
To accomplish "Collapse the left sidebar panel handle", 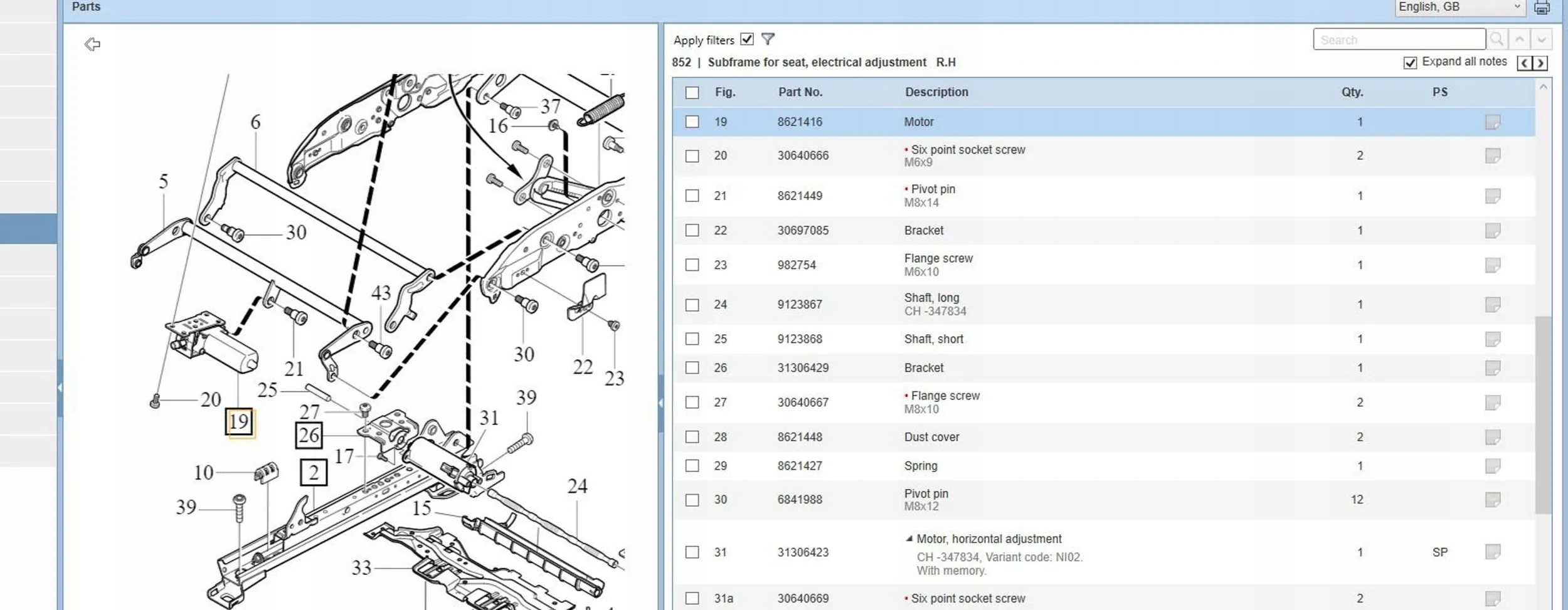I will [60, 388].
